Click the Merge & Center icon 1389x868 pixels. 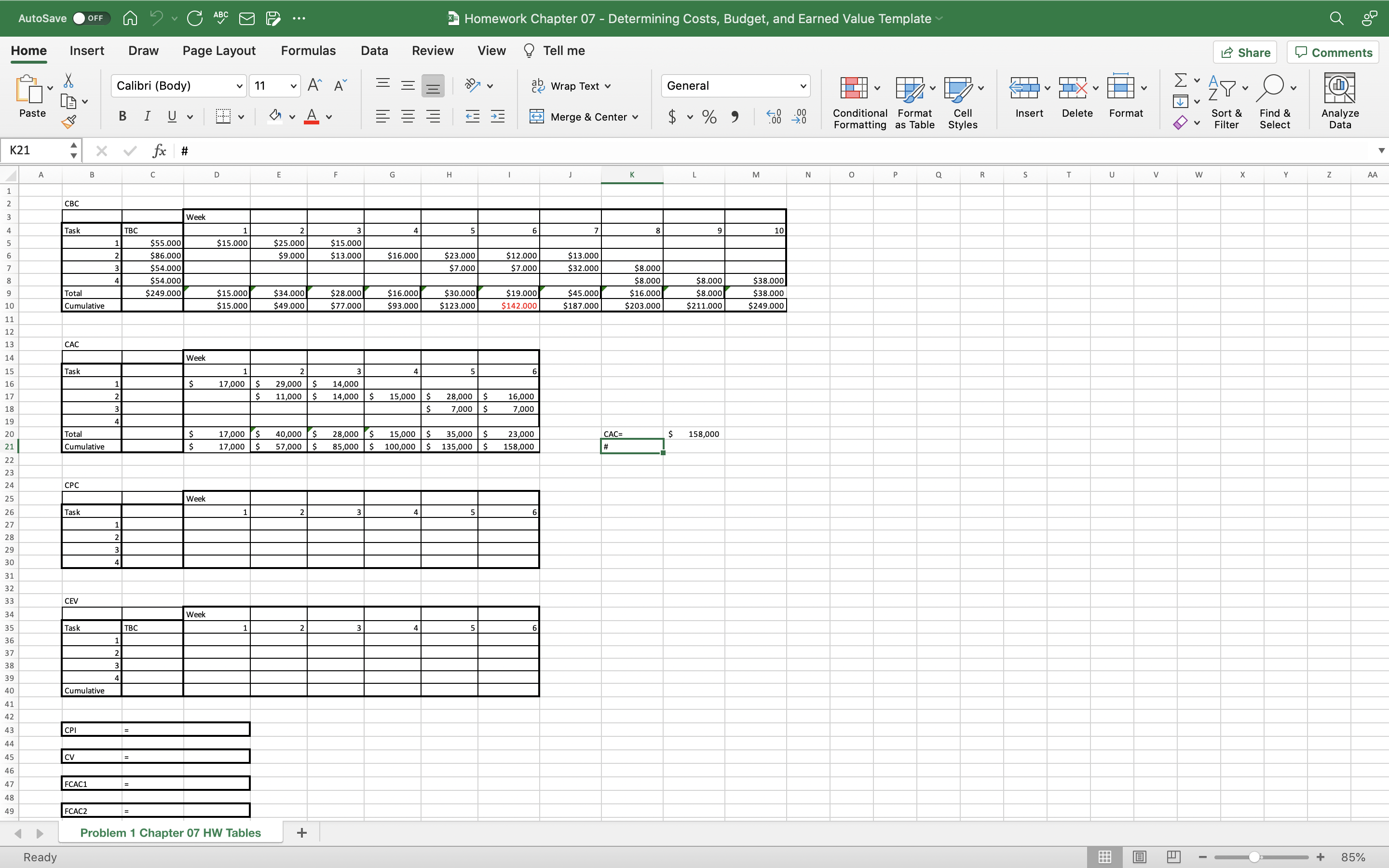[x=537, y=117]
